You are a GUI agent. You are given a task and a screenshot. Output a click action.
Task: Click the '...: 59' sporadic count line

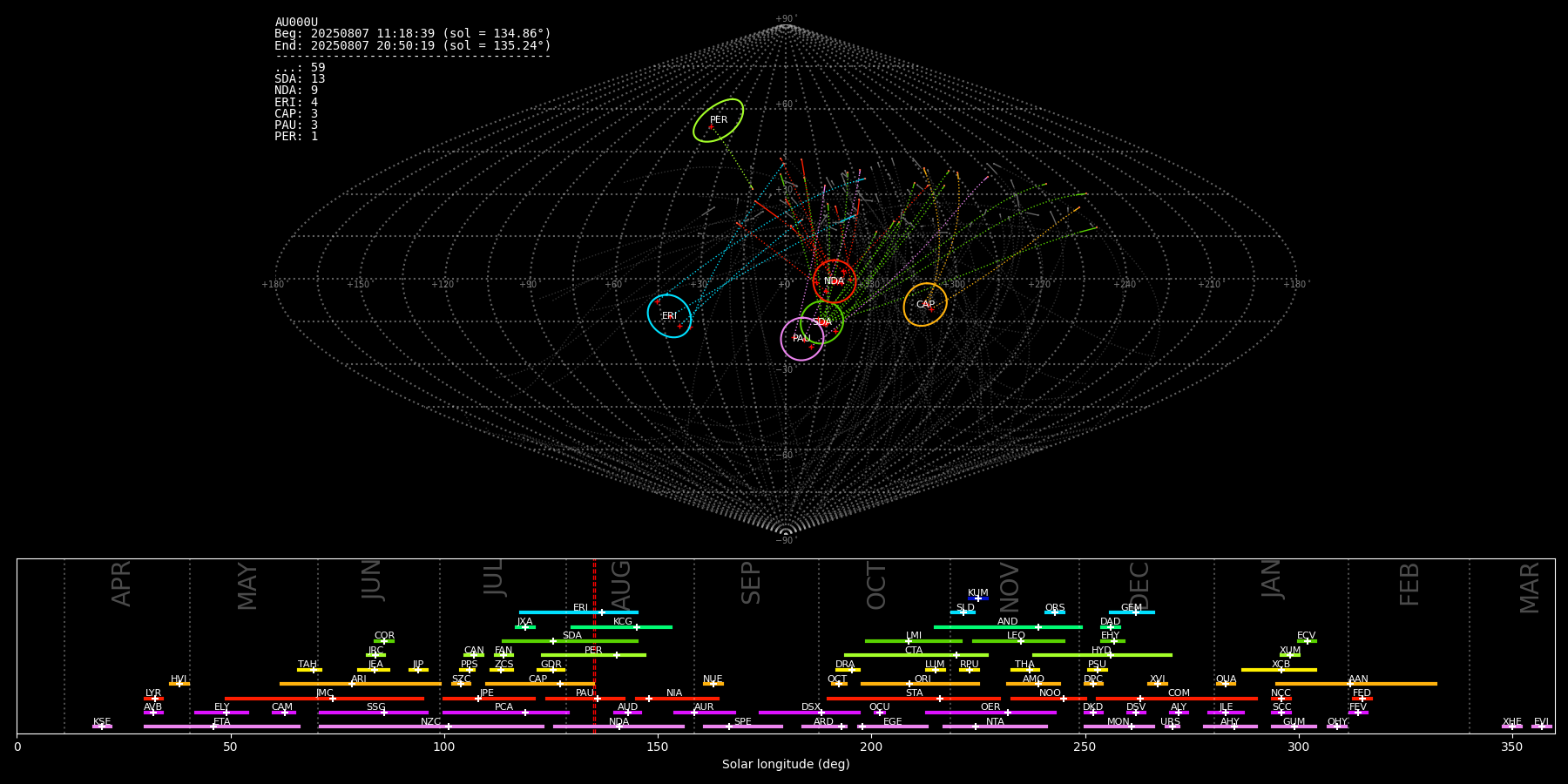(300, 68)
